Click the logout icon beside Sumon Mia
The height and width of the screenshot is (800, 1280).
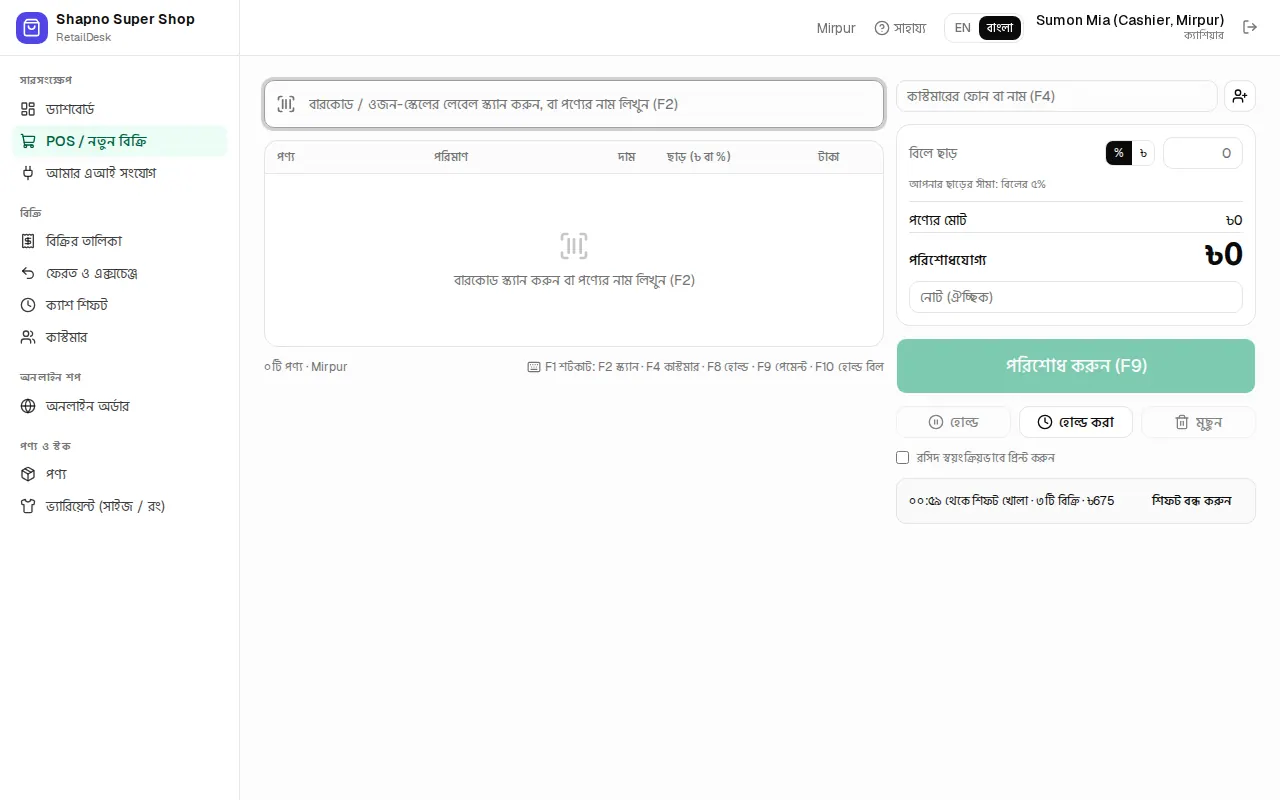click(1250, 27)
